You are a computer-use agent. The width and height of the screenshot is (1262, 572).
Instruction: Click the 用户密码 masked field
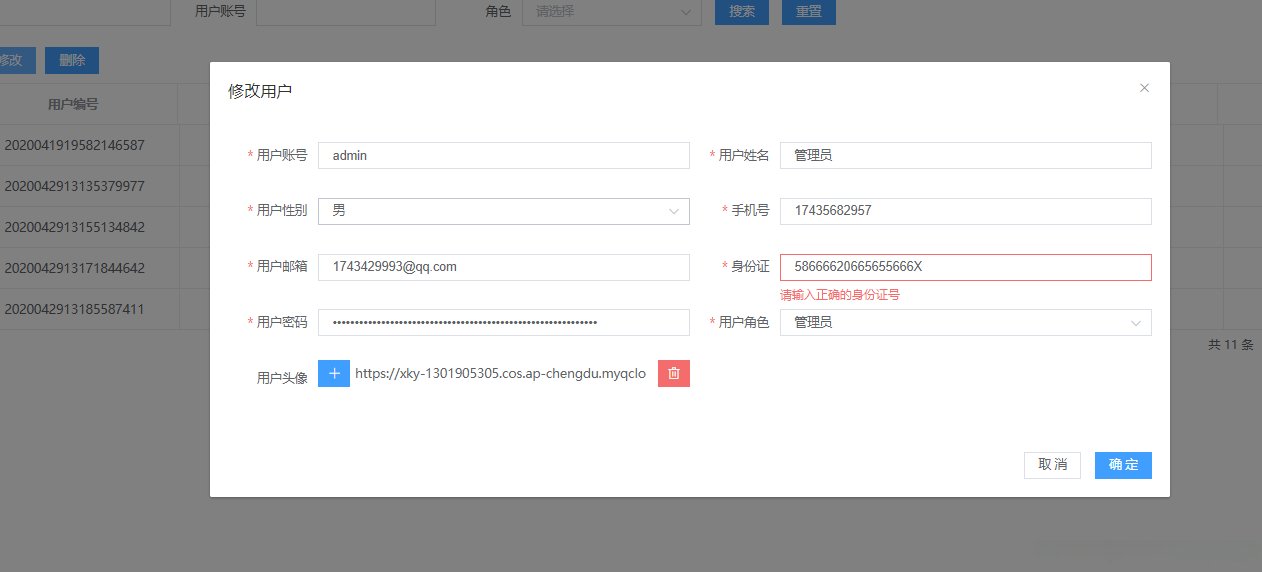point(504,322)
